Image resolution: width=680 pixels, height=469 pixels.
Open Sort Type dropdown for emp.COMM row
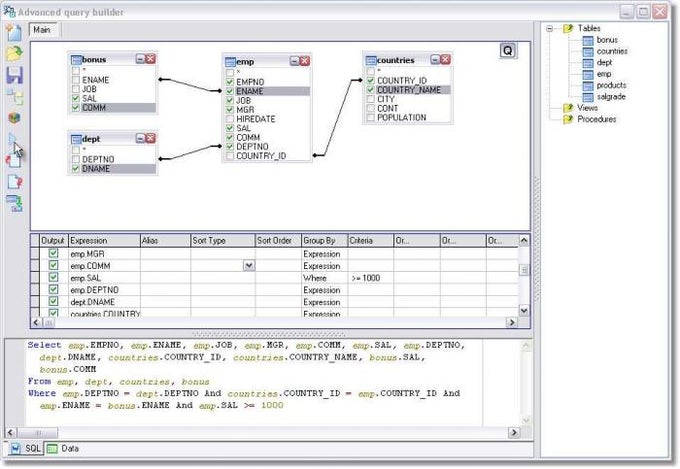249,266
